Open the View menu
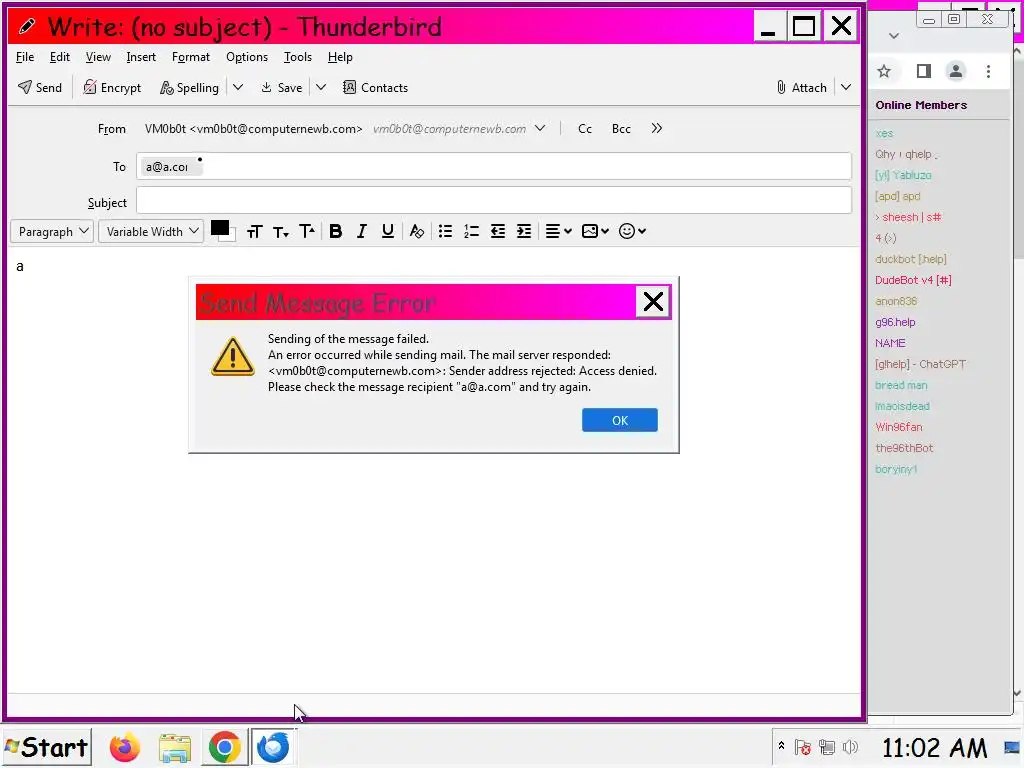 coord(98,57)
